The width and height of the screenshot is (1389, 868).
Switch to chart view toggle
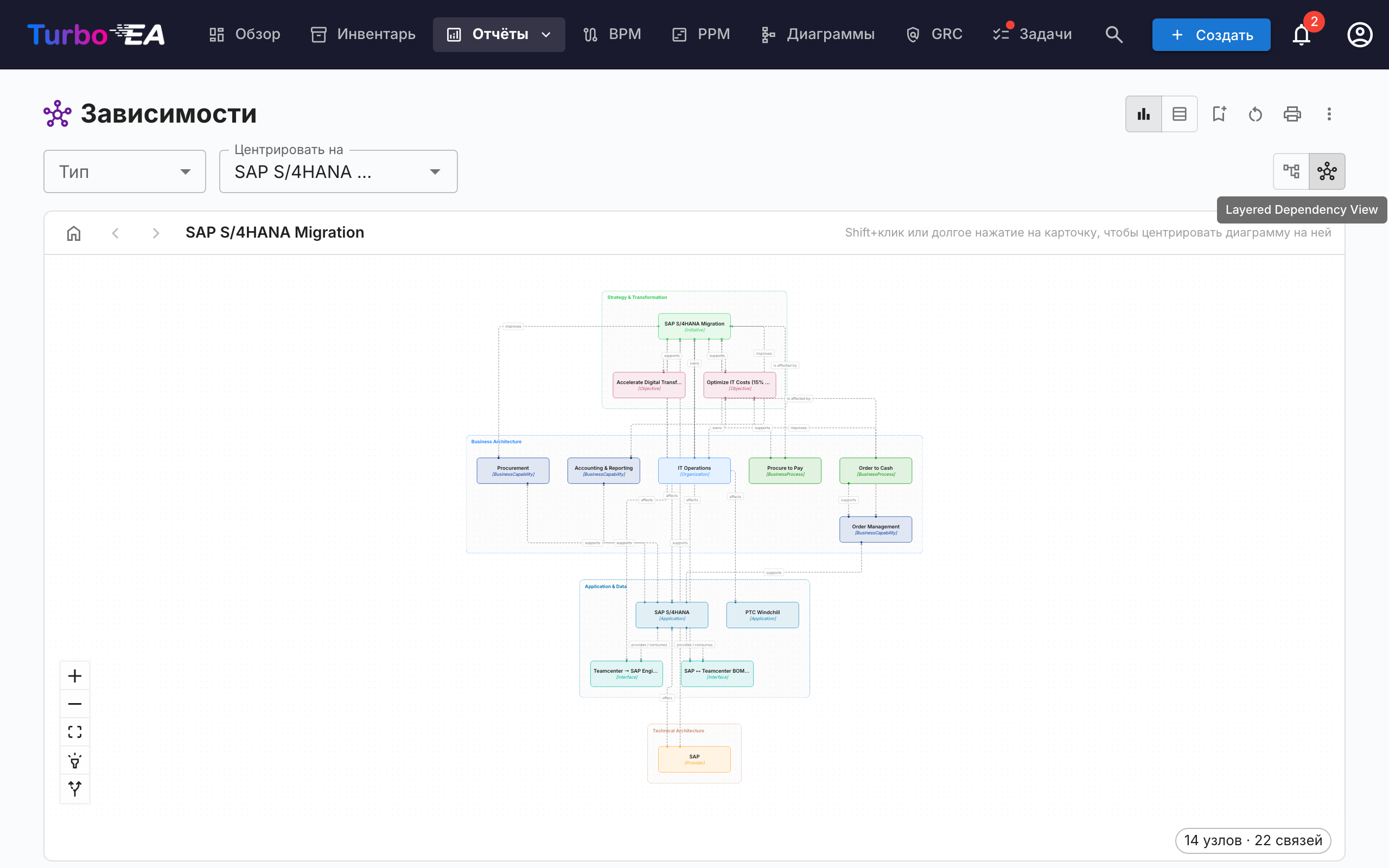[x=1143, y=114]
